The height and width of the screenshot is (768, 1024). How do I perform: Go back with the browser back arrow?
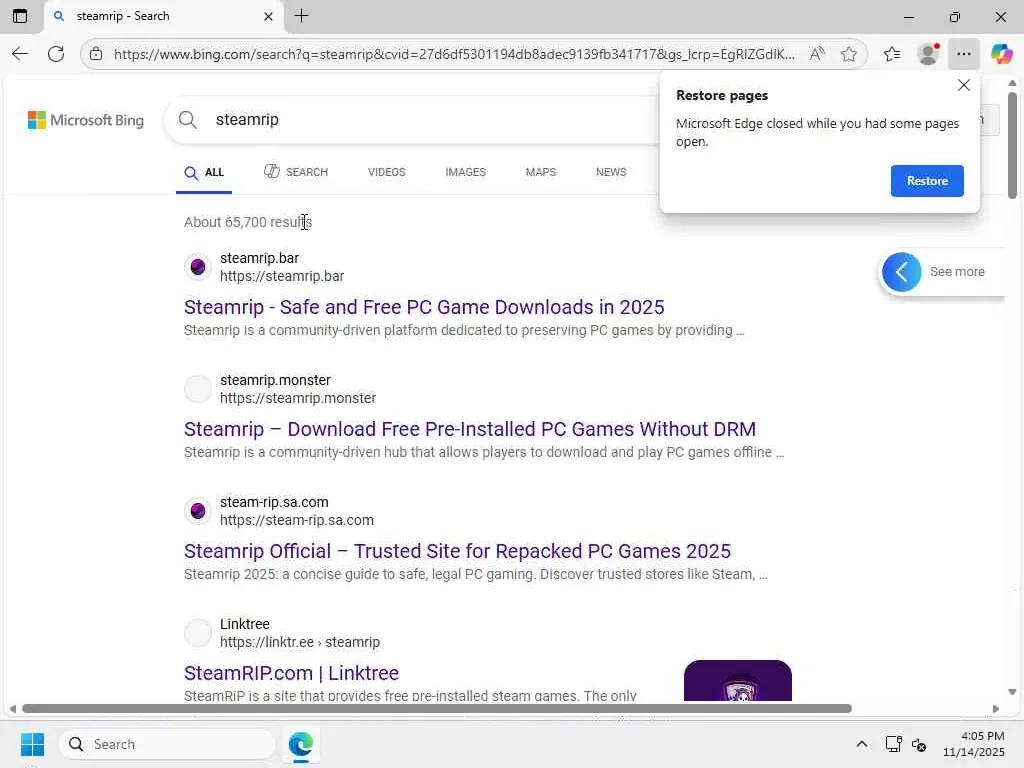[20, 54]
